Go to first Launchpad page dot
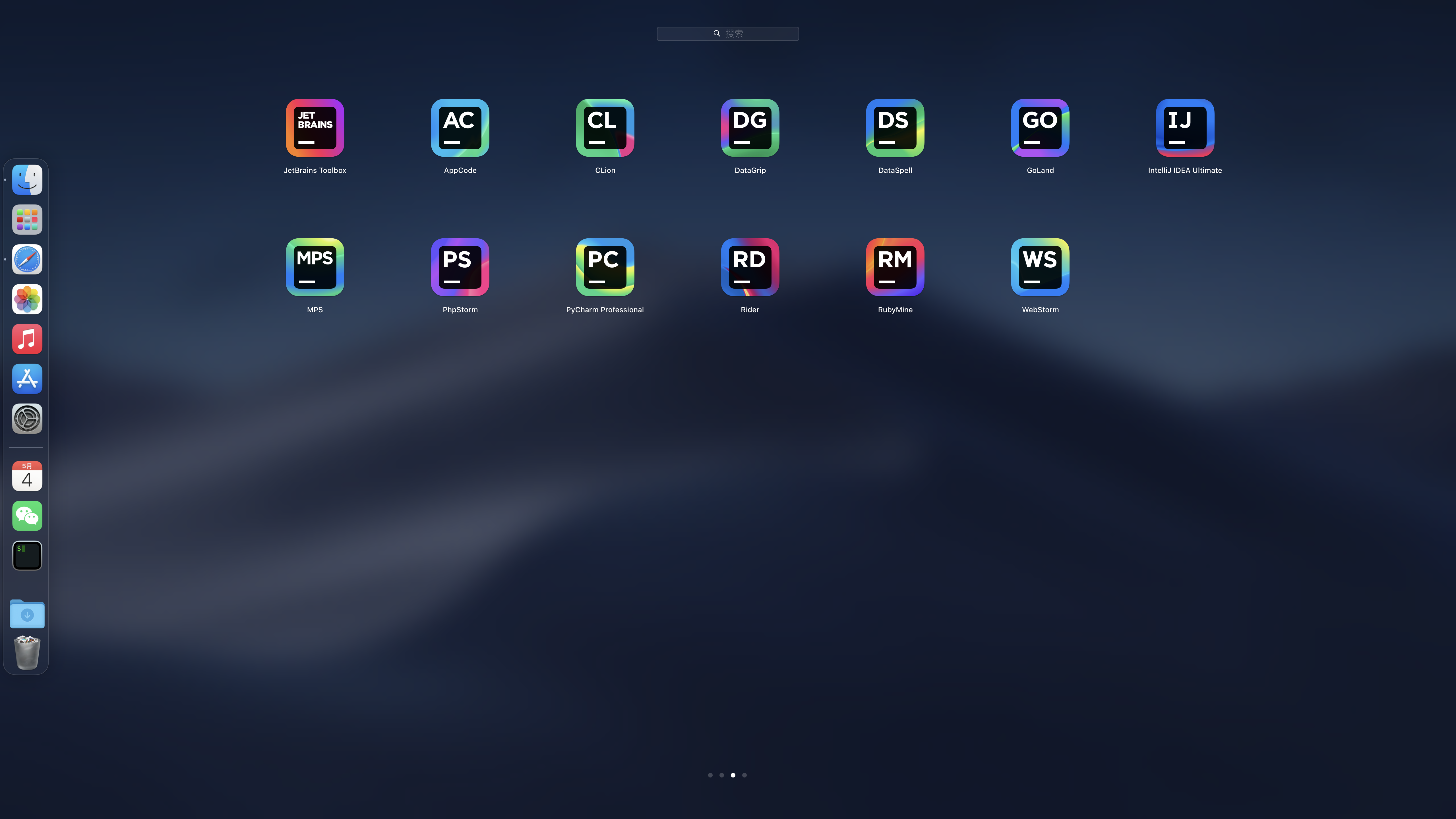 (x=710, y=775)
